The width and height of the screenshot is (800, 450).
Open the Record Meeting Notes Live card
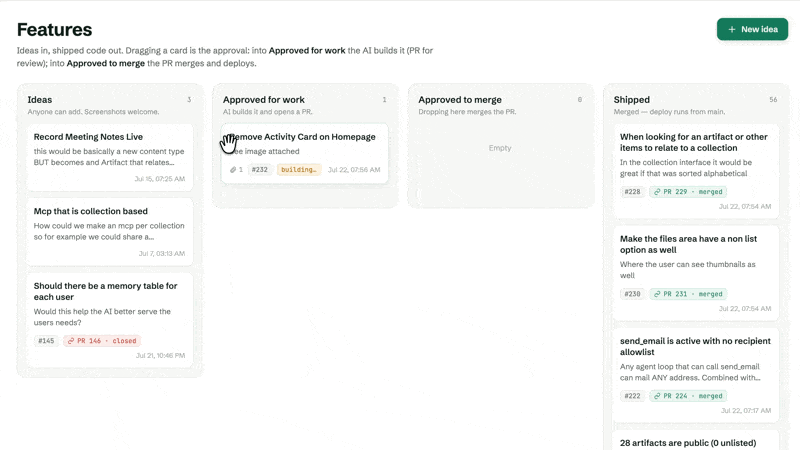click(110, 157)
